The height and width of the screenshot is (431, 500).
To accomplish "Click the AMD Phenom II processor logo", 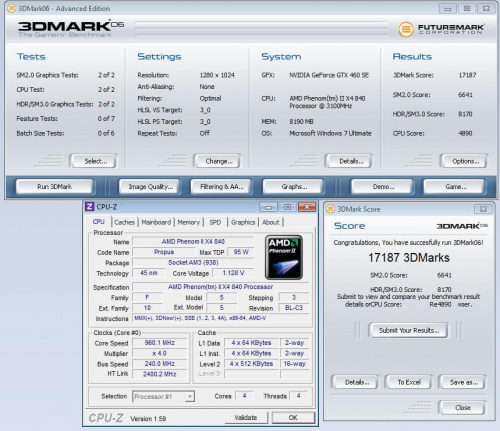I will [284, 258].
